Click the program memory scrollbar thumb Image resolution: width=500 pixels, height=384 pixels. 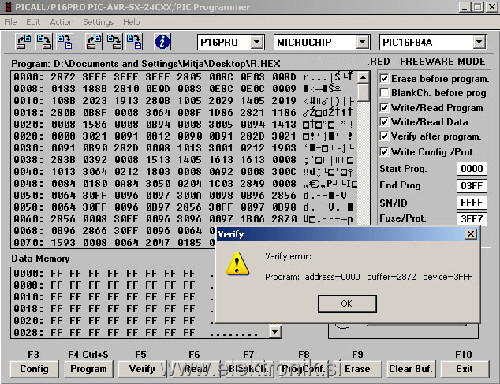(363, 92)
